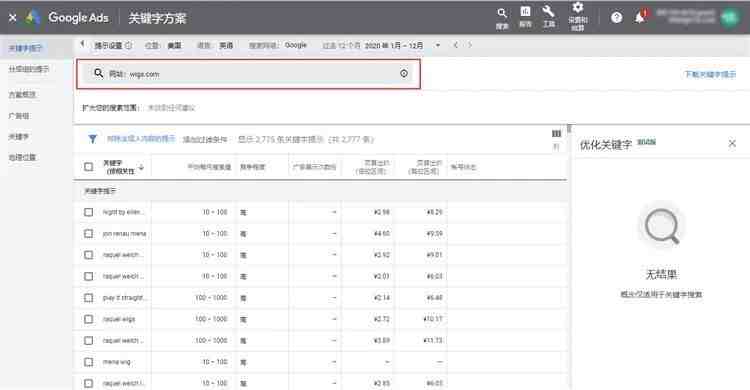Click the account status column header
The width and height of the screenshot is (750, 390).
click(463, 167)
